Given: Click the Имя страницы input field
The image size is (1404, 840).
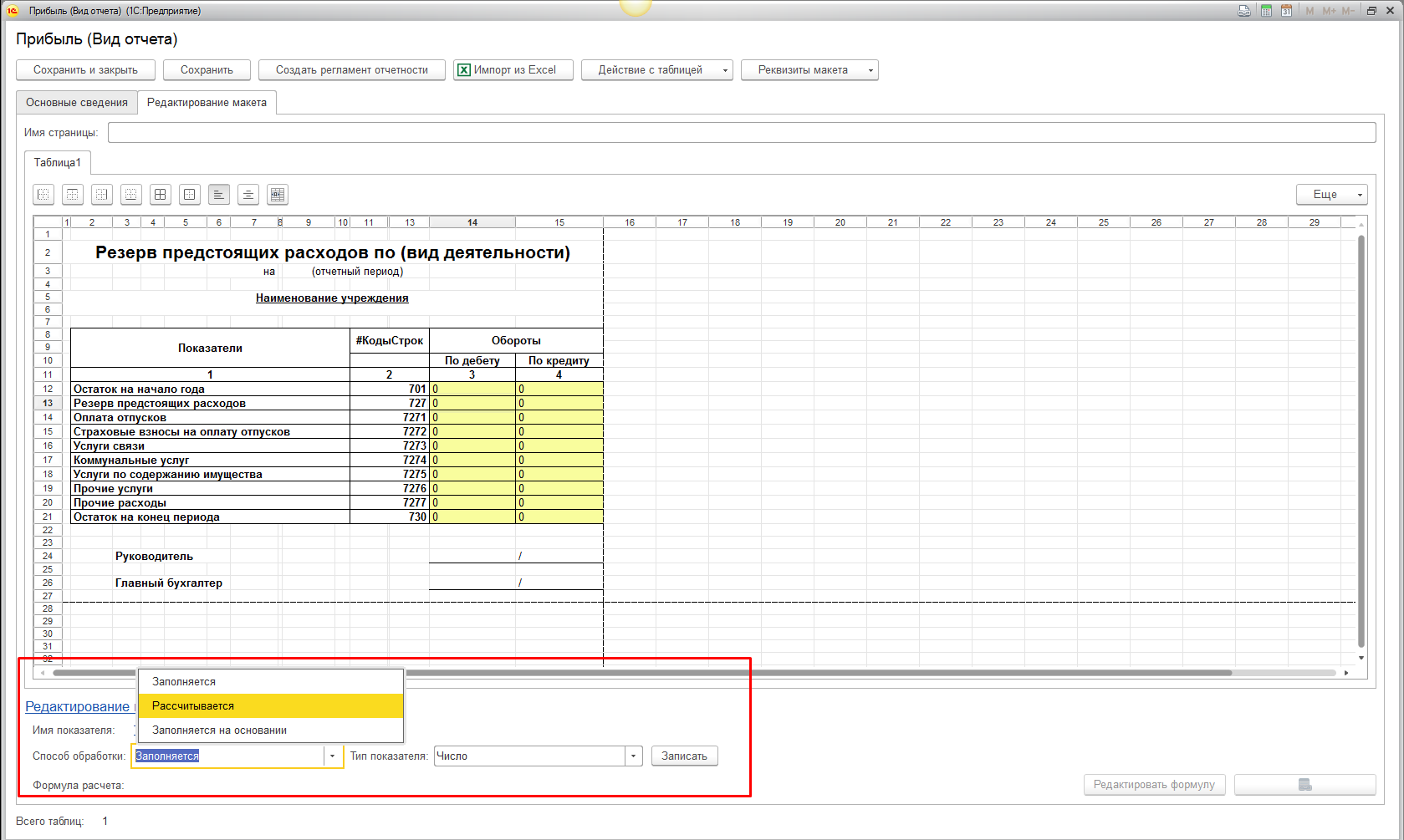Looking at the screenshot, I should point(741,133).
